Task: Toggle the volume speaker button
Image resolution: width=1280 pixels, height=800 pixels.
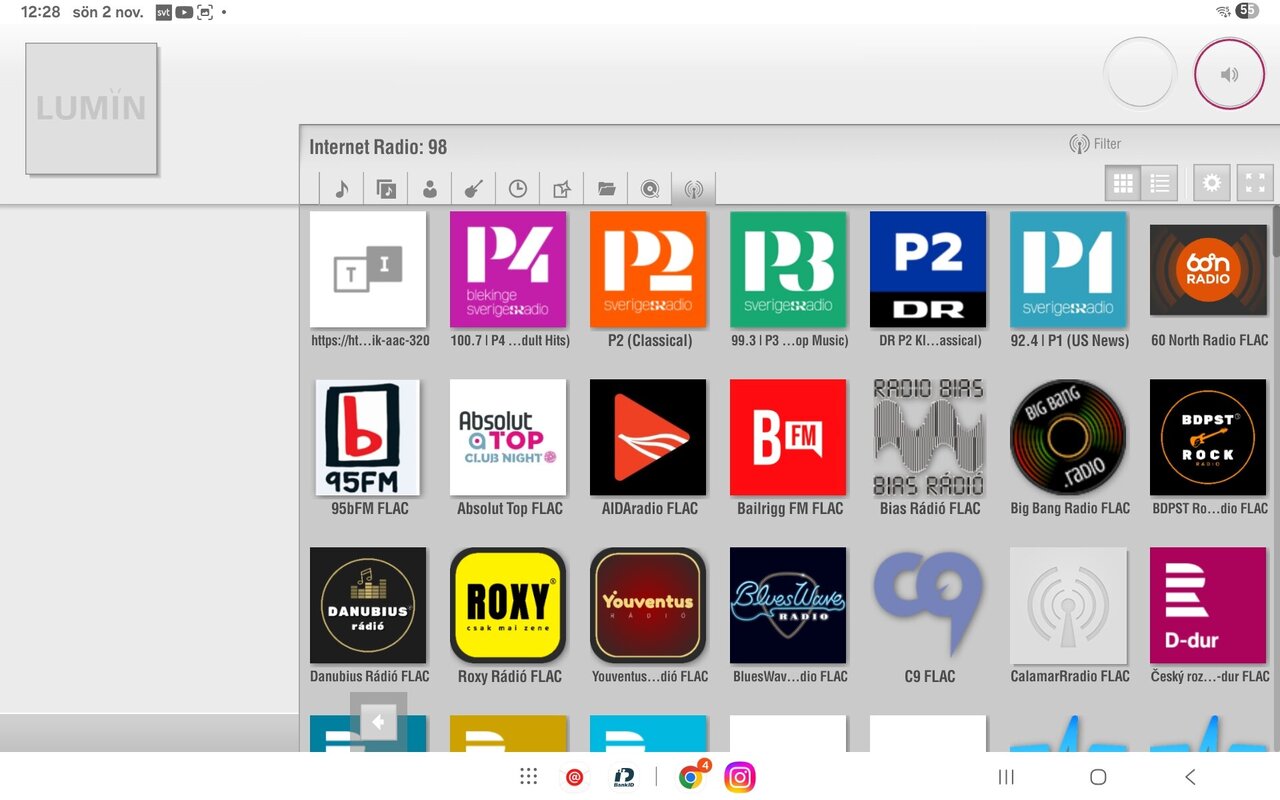Action: point(1229,74)
